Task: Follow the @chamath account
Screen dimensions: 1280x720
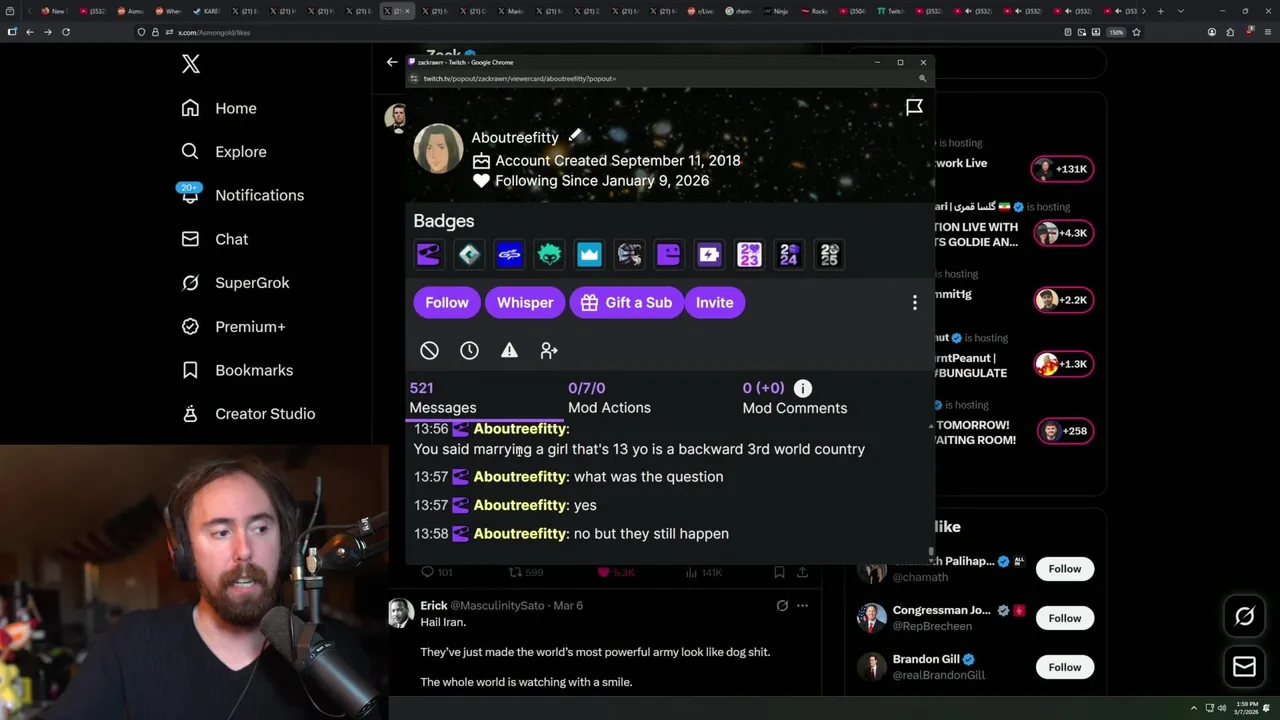Action: click(1064, 569)
